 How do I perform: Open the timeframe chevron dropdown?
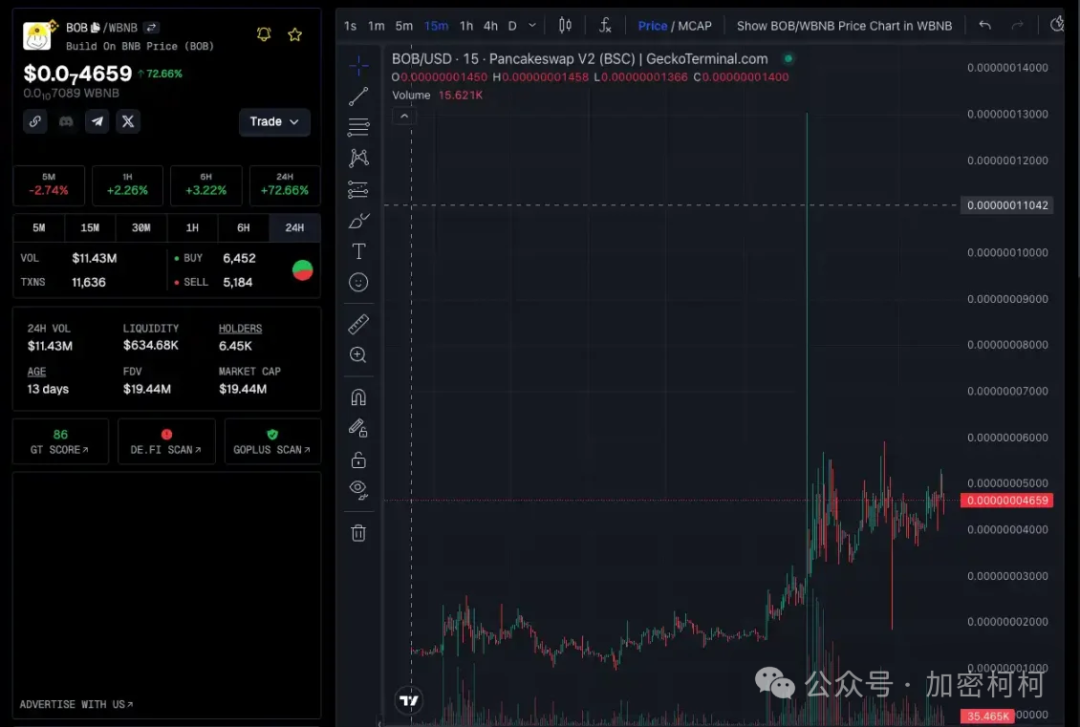click(x=532, y=26)
